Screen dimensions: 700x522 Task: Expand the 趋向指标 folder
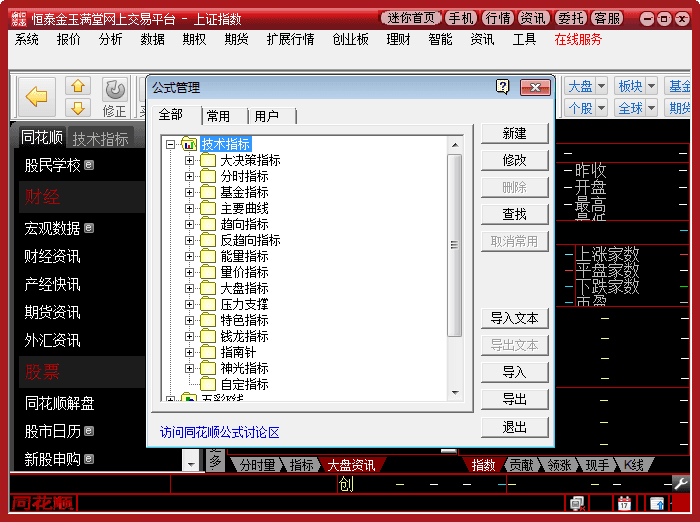[189, 225]
